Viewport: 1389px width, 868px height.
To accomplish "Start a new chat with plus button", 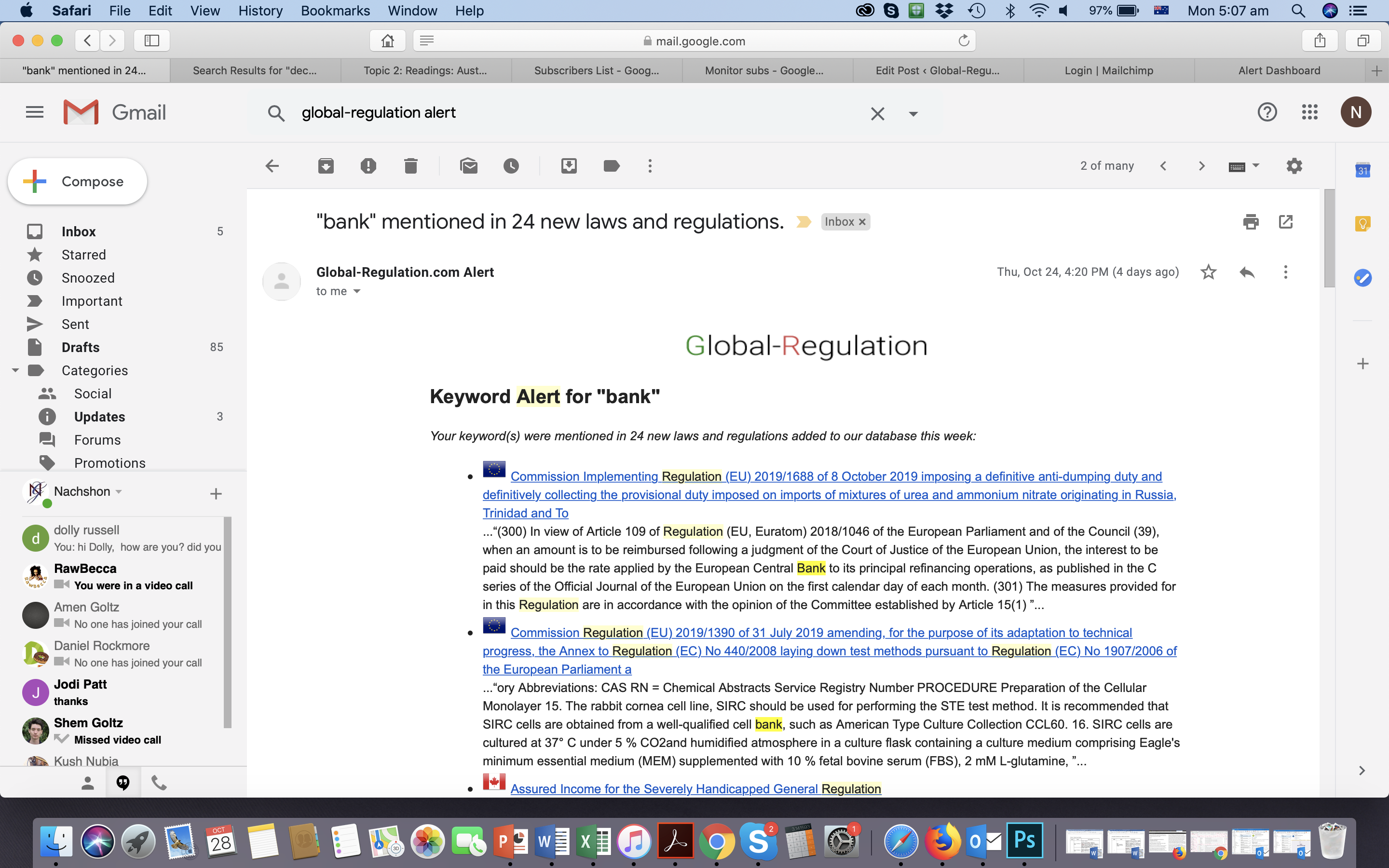I will pyautogui.click(x=216, y=494).
